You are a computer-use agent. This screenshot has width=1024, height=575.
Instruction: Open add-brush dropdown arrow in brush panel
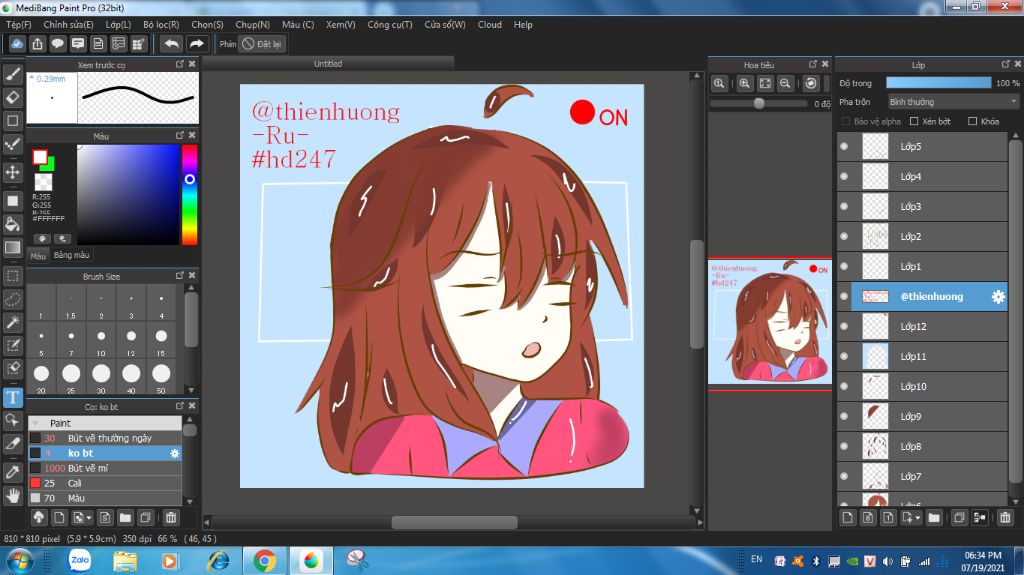pyautogui.click(x=89, y=518)
